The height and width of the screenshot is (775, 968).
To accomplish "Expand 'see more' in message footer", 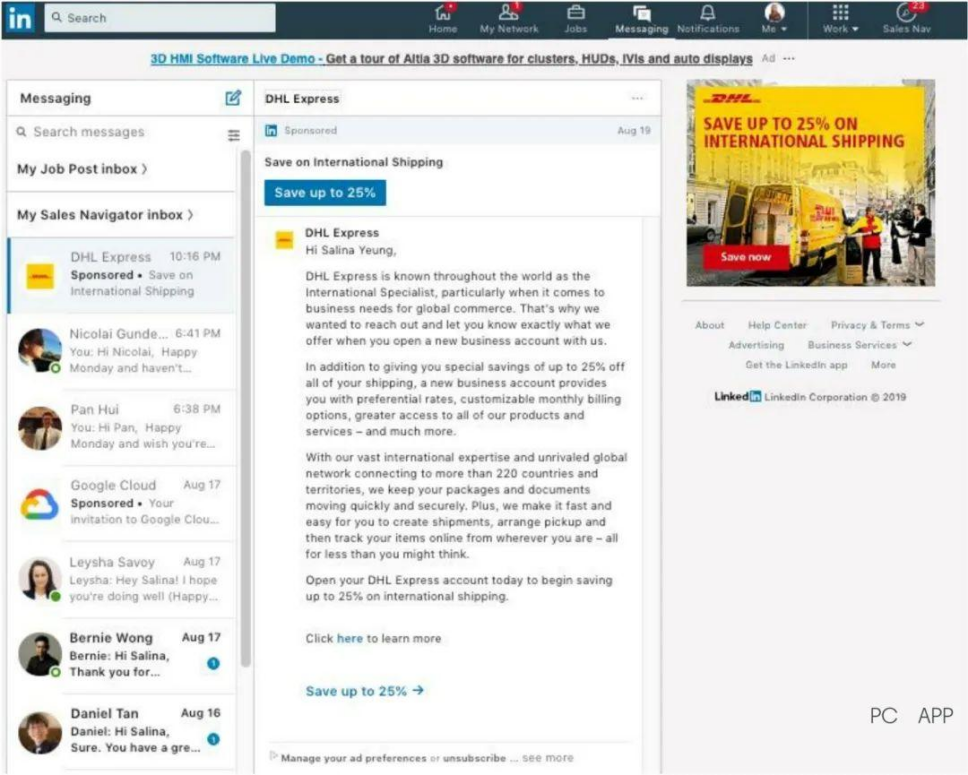I will 548,758.
